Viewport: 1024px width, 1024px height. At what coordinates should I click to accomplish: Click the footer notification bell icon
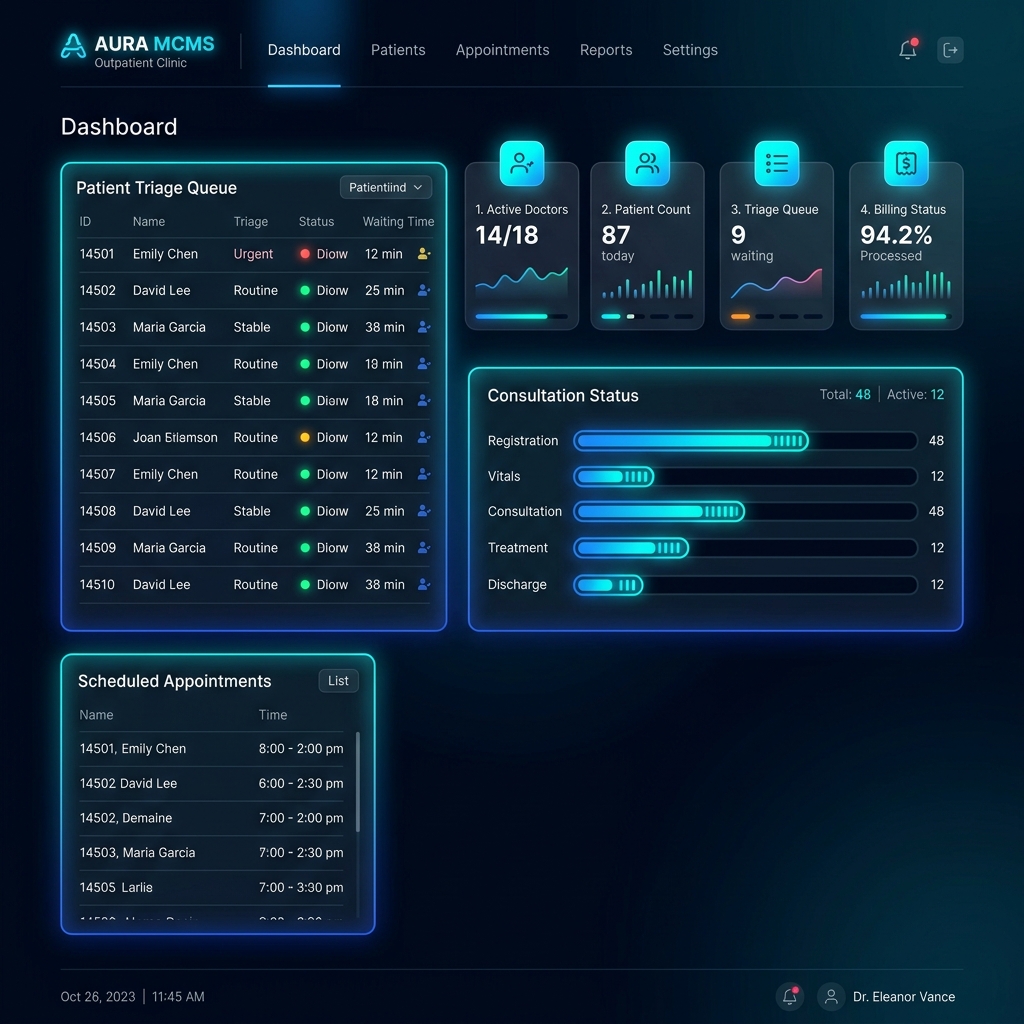point(790,997)
